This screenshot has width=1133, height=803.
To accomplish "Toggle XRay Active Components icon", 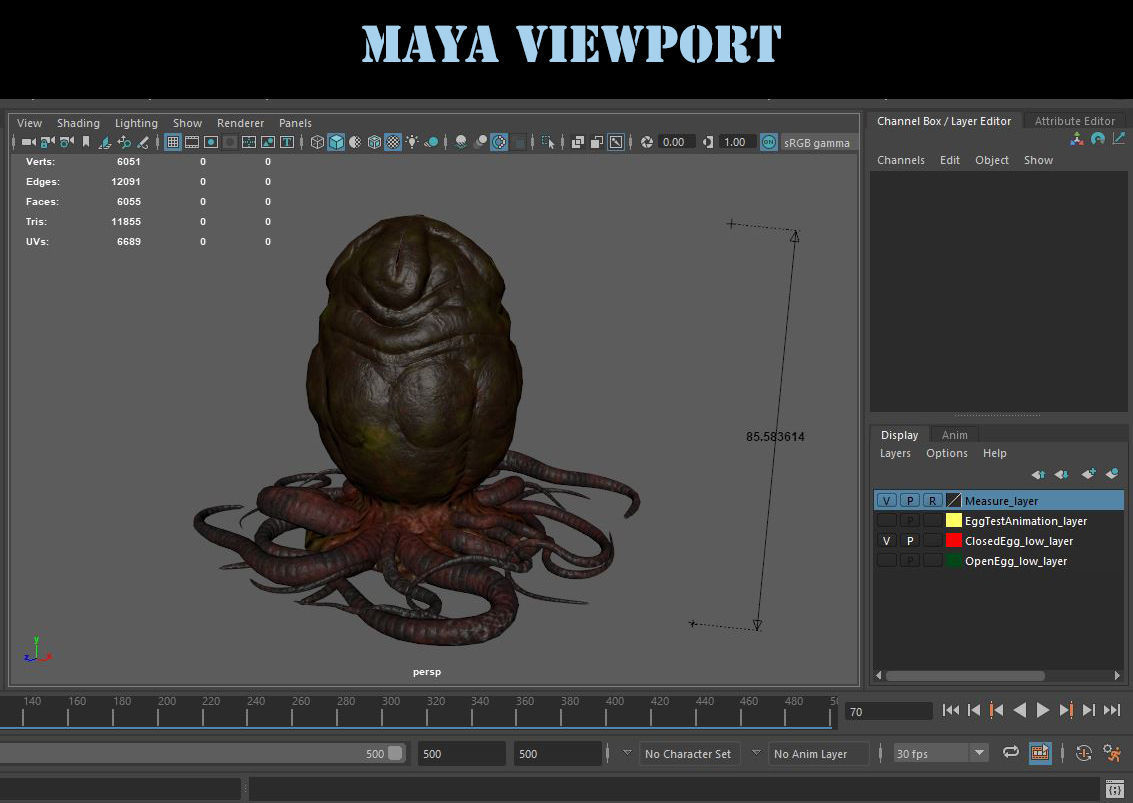I will coord(597,142).
